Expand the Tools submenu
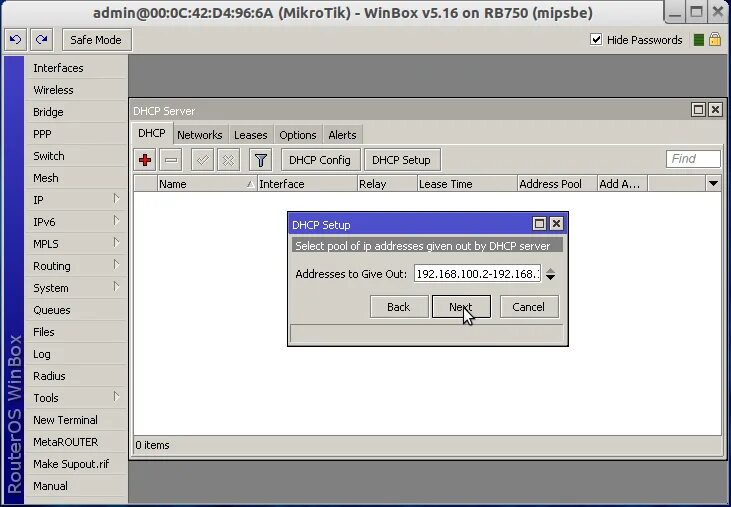The height and width of the screenshot is (507, 731). click(116, 397)
